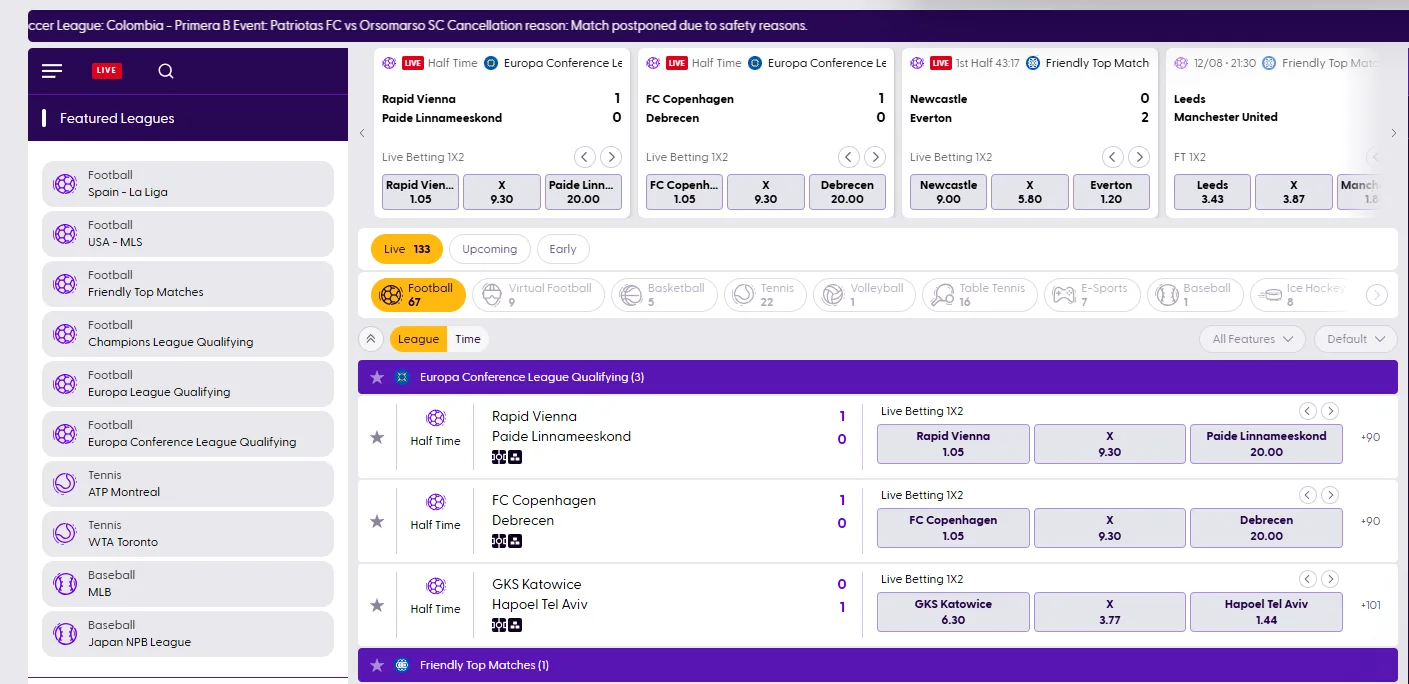
Task: Open Friendly Top Matches in sidebar
Action: click(x=188, y=284)
